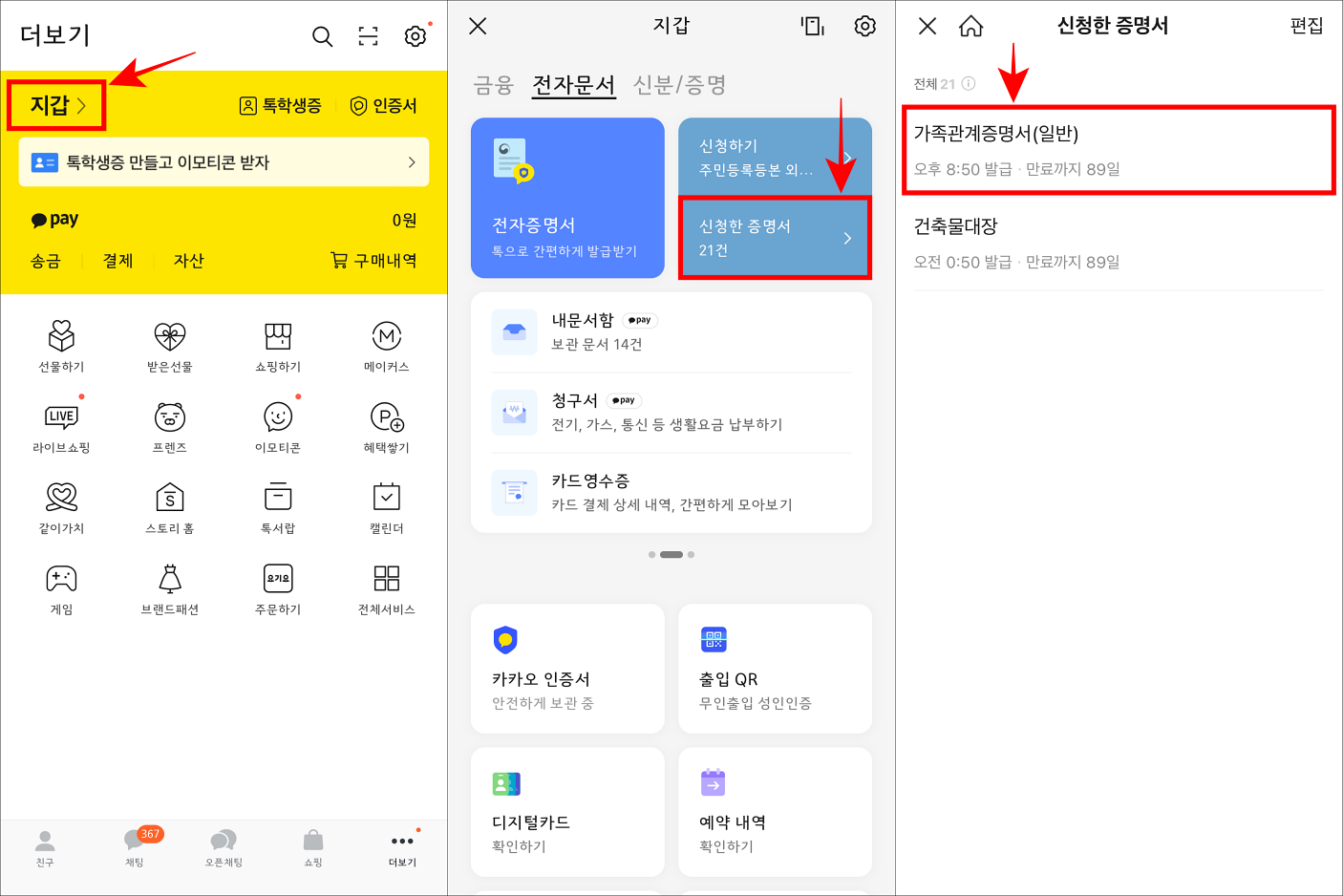Open 카카오 인증서 card
Image resolution: width=1343 pixels, height=896 pixels.
tap(567, 669)
